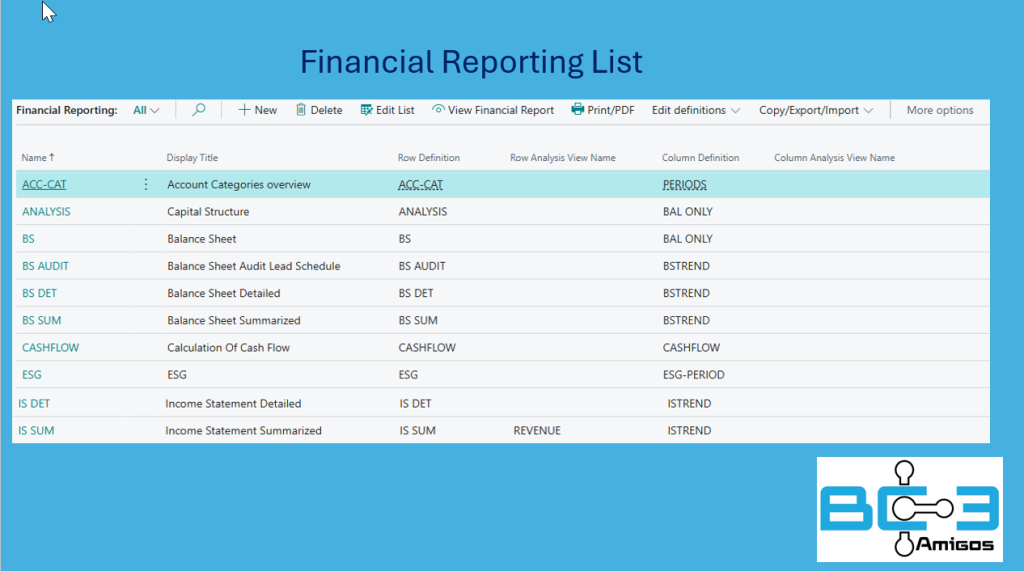Viewport: 1024px width, 571px height.
Task: Select the ESG report name
Action: [x=32, y=375]
